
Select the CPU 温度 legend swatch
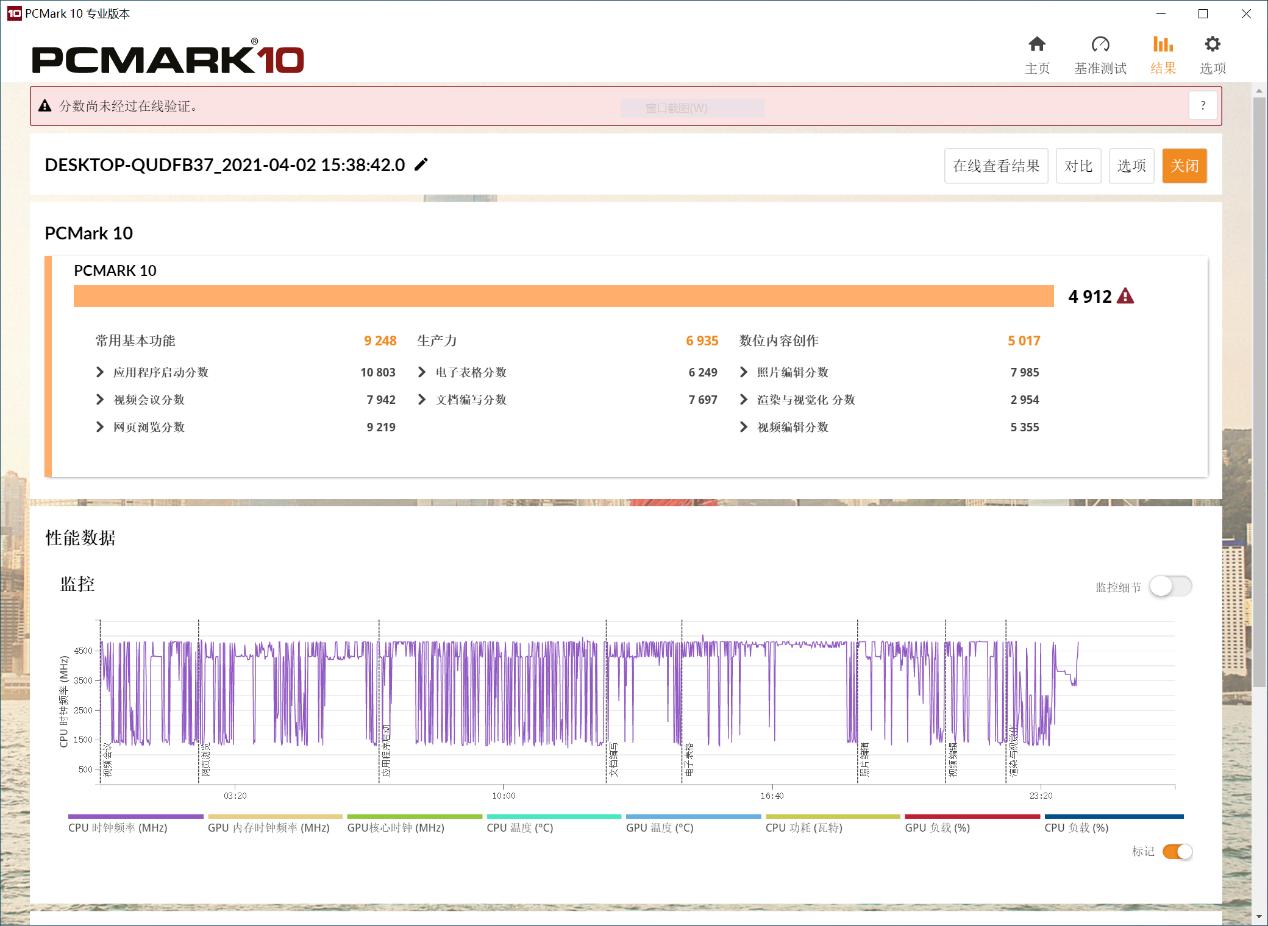(553, 817)
